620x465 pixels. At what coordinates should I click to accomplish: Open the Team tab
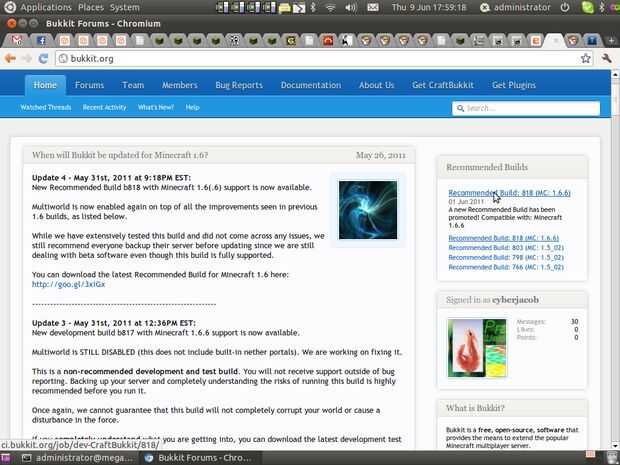133,85
